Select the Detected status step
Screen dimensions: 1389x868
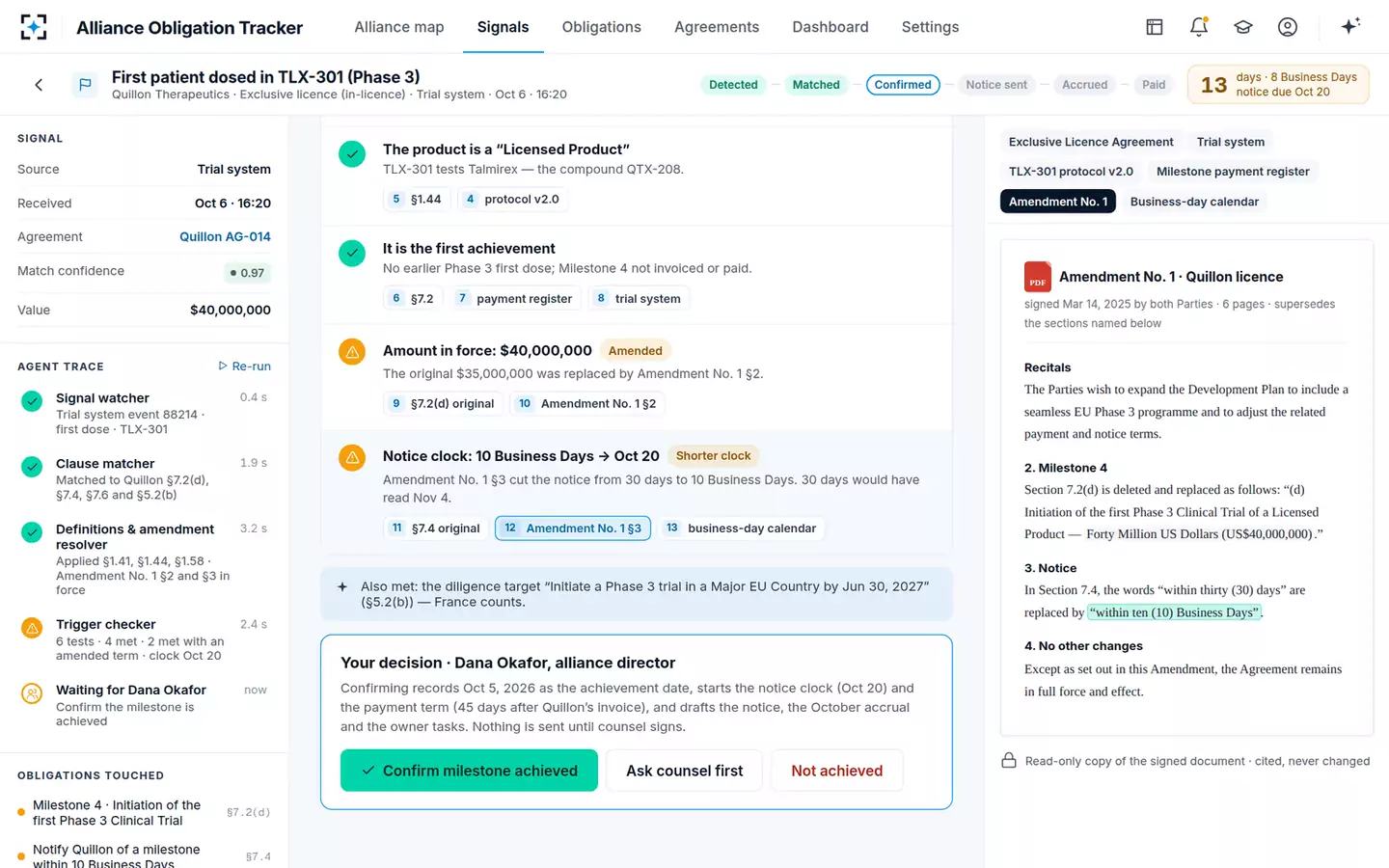click(733, 85)
